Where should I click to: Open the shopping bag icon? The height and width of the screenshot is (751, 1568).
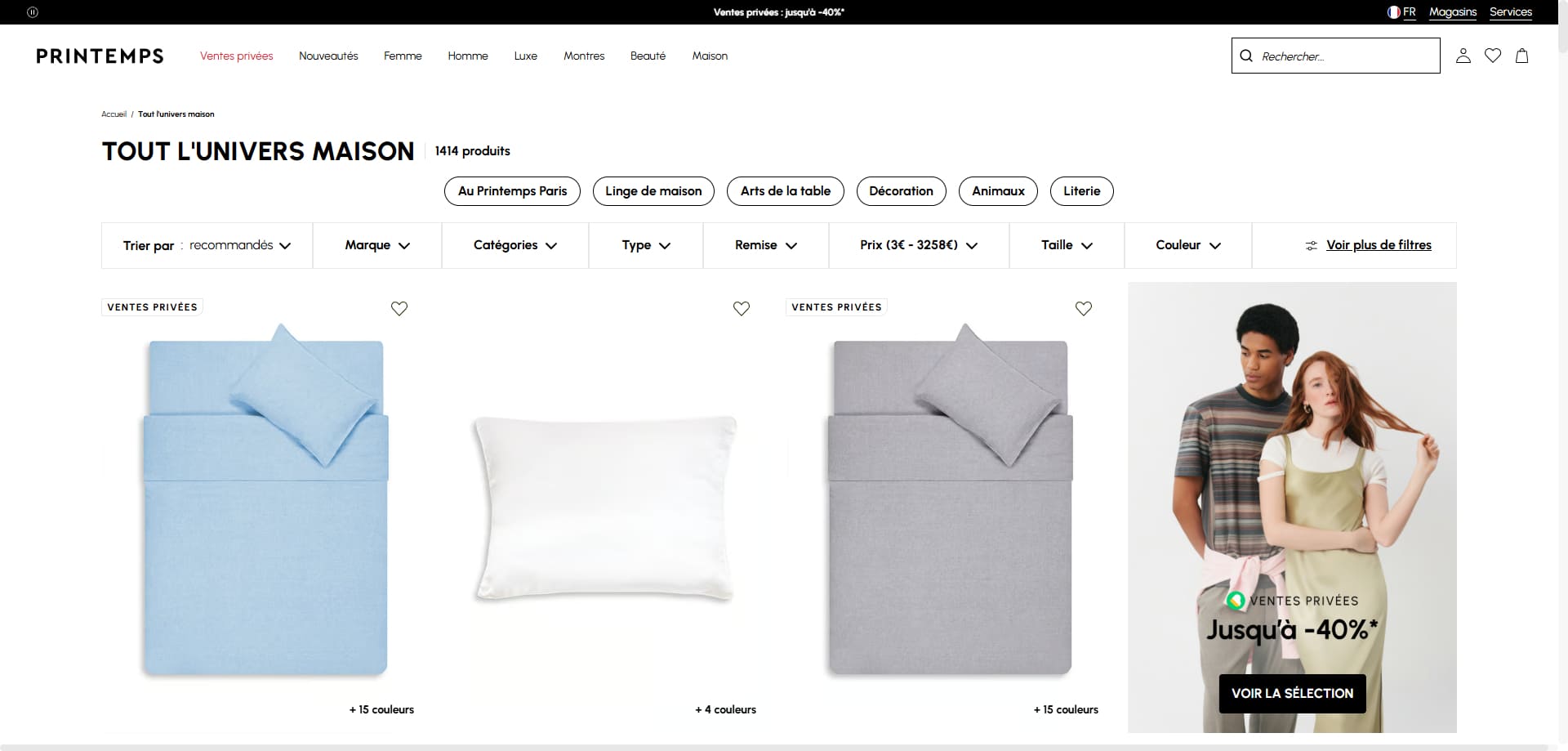click(x=1521, y=56)
